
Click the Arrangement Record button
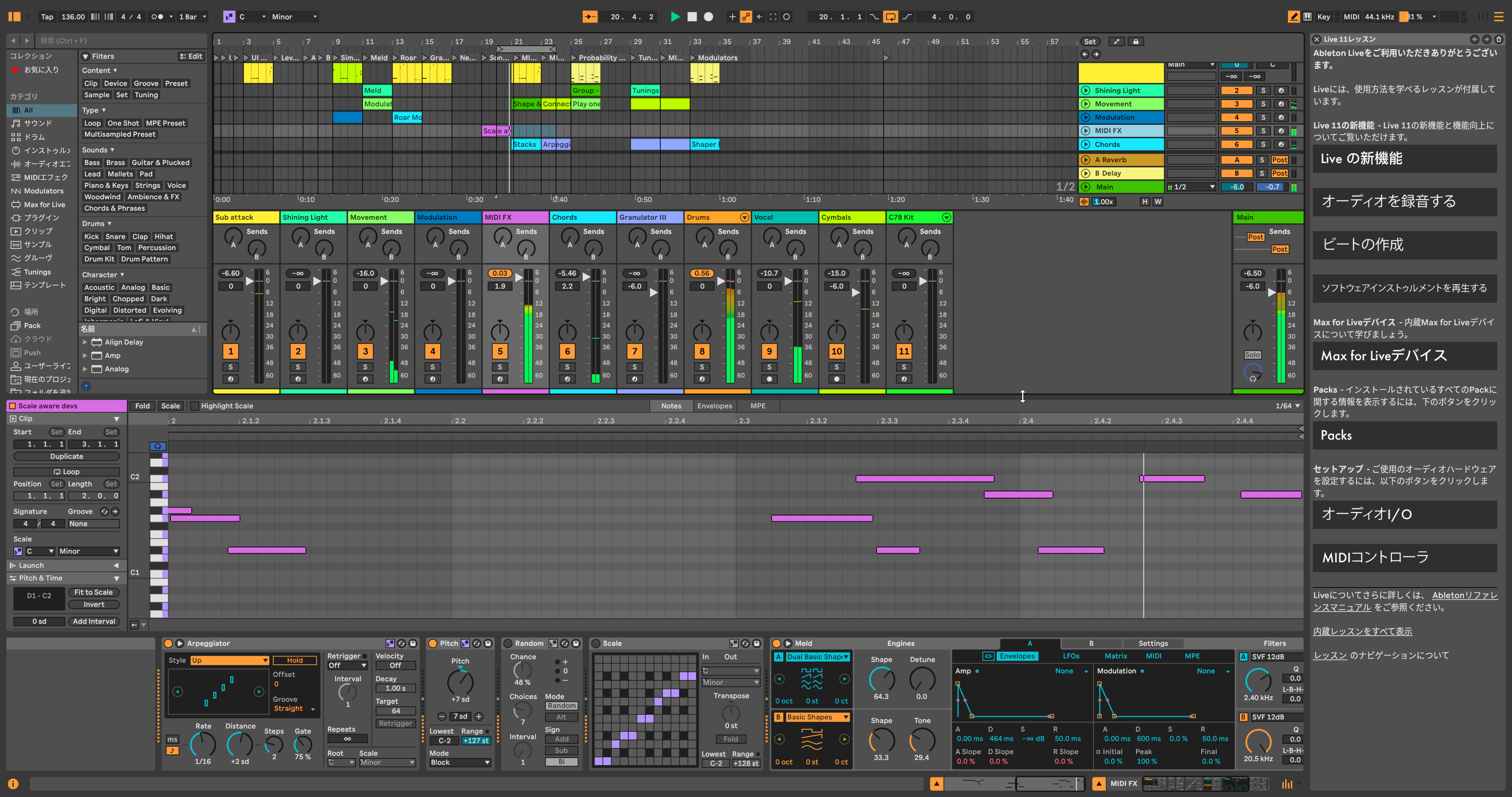coord(708,17)
